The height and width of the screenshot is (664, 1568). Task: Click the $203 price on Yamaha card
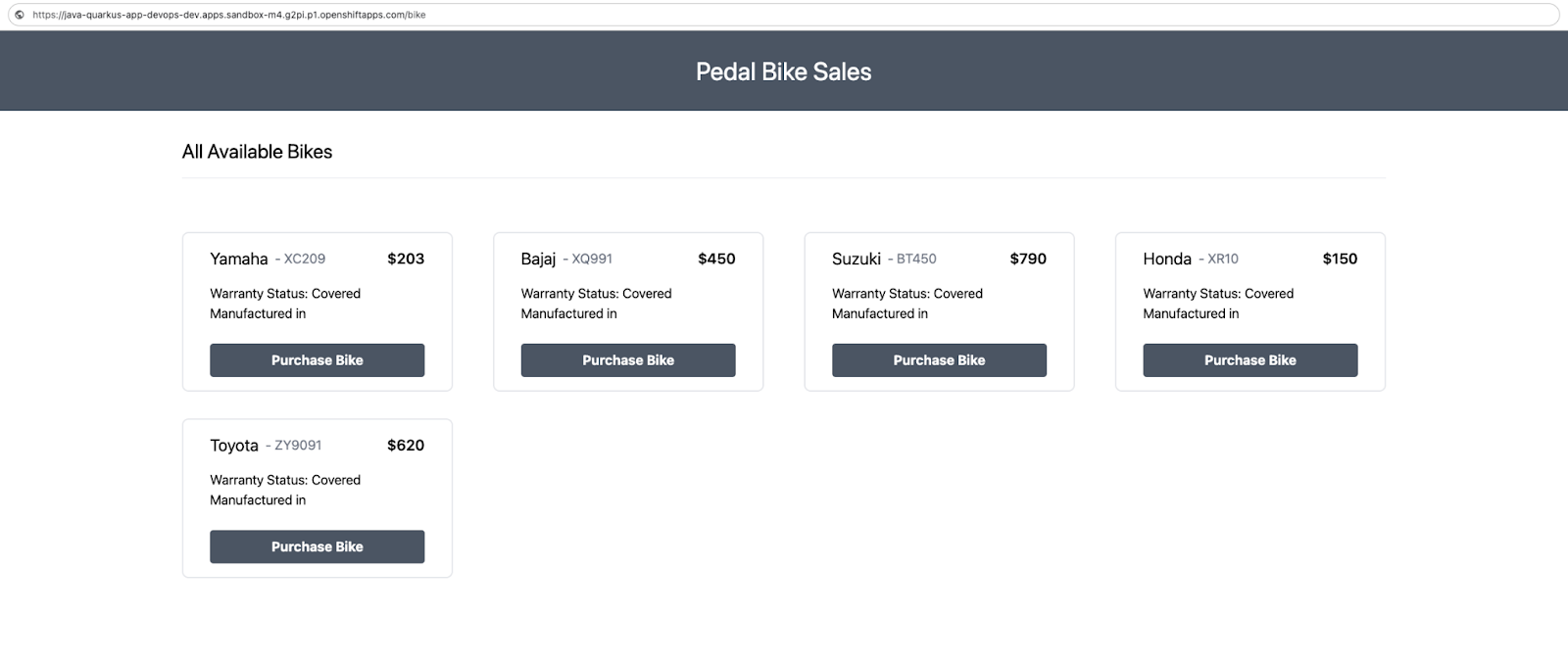(406, 259)
